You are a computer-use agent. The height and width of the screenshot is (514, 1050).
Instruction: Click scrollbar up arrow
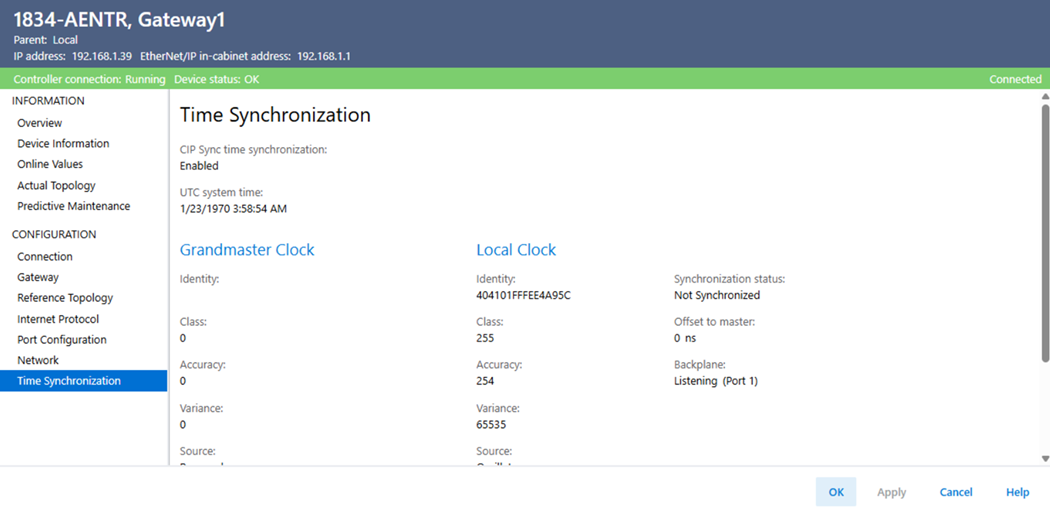pyautogui.click(x=1045, y=96)
